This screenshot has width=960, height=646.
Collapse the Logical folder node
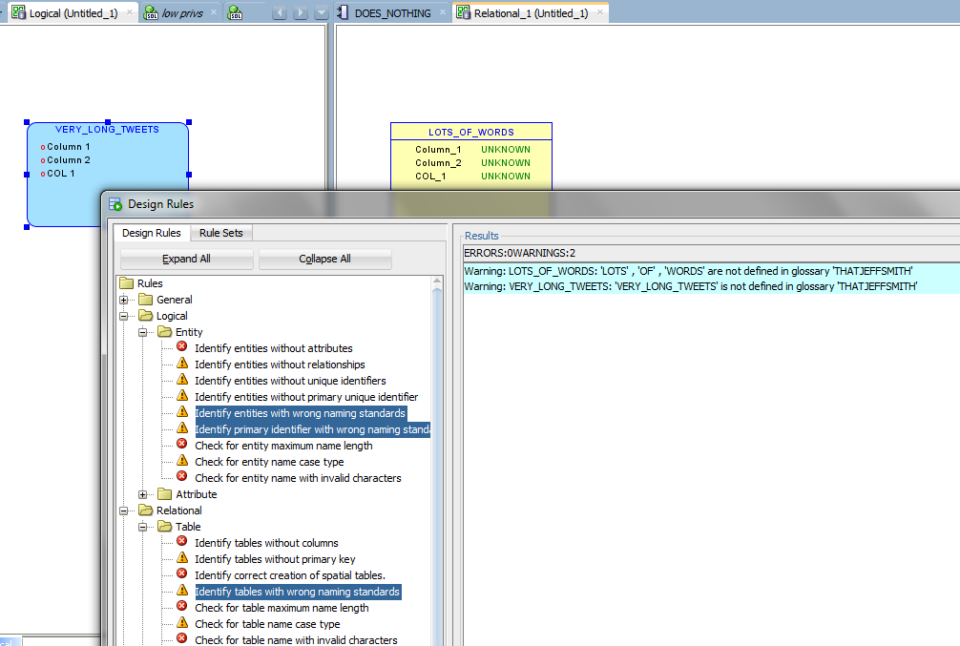[x=123, y=315]
